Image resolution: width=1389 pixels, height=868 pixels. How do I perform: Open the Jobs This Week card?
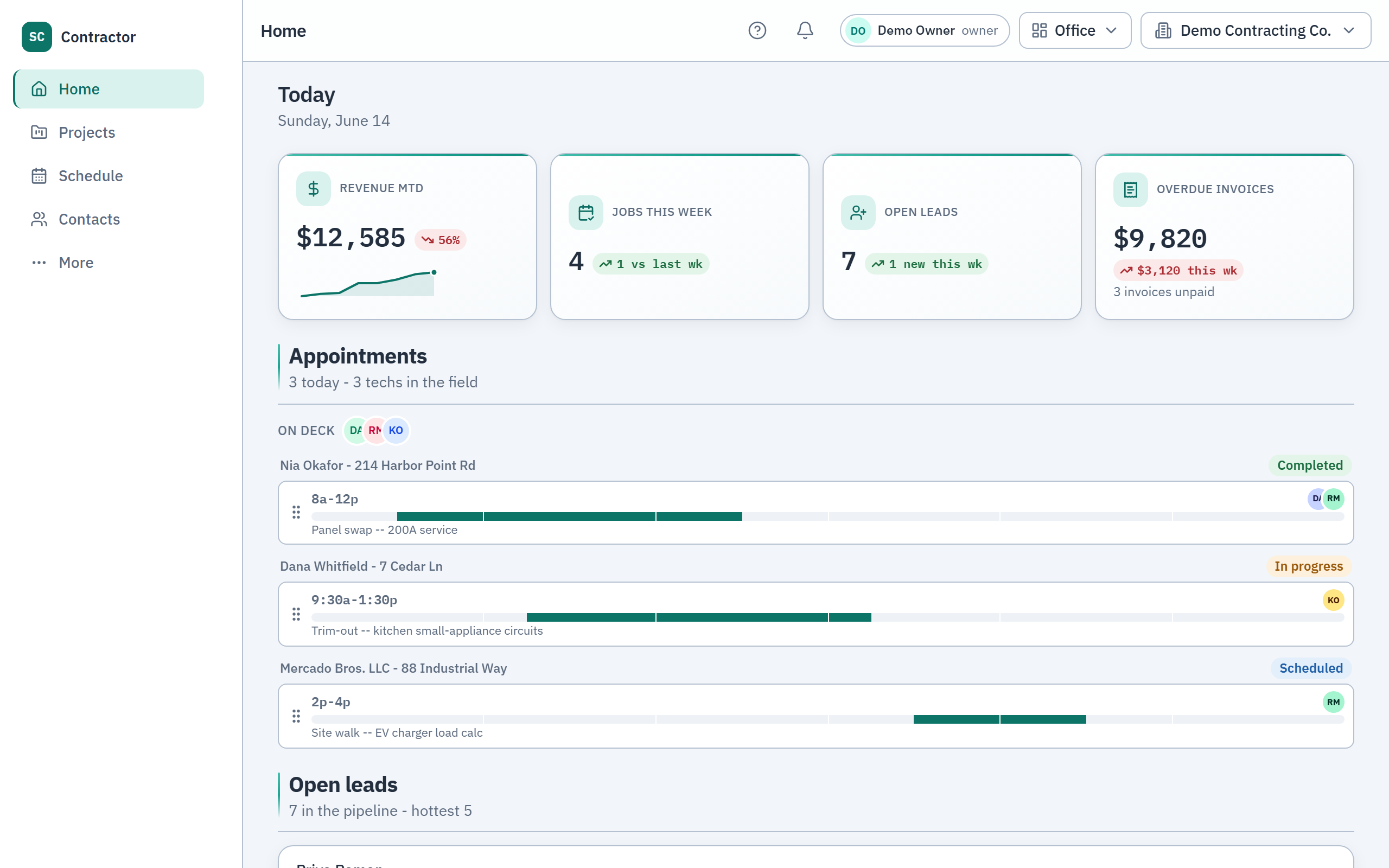coord(679,237)
